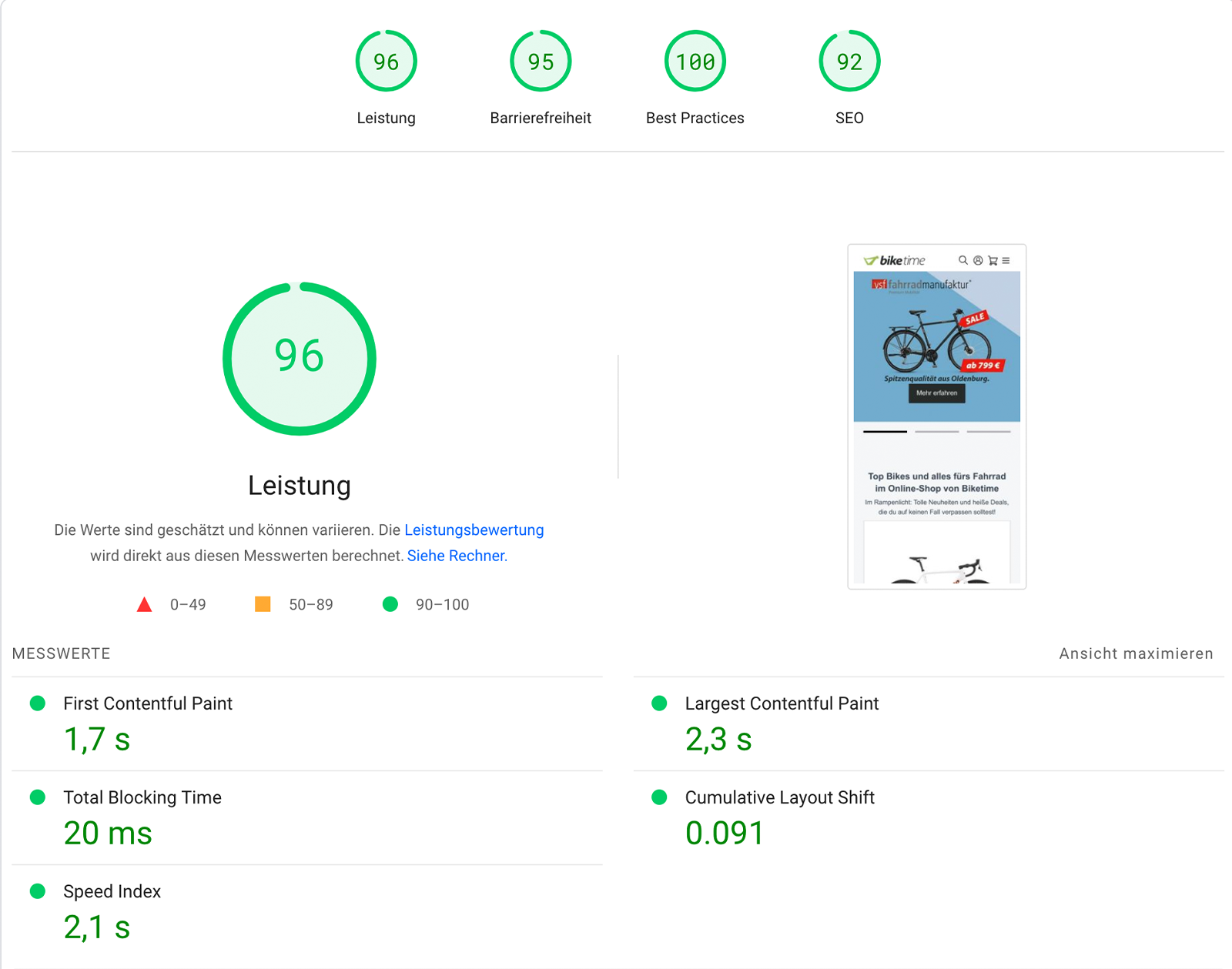Click the red triangle 0–49 legend icon
Screen dimensions: 1232x969
click(144, 605)
